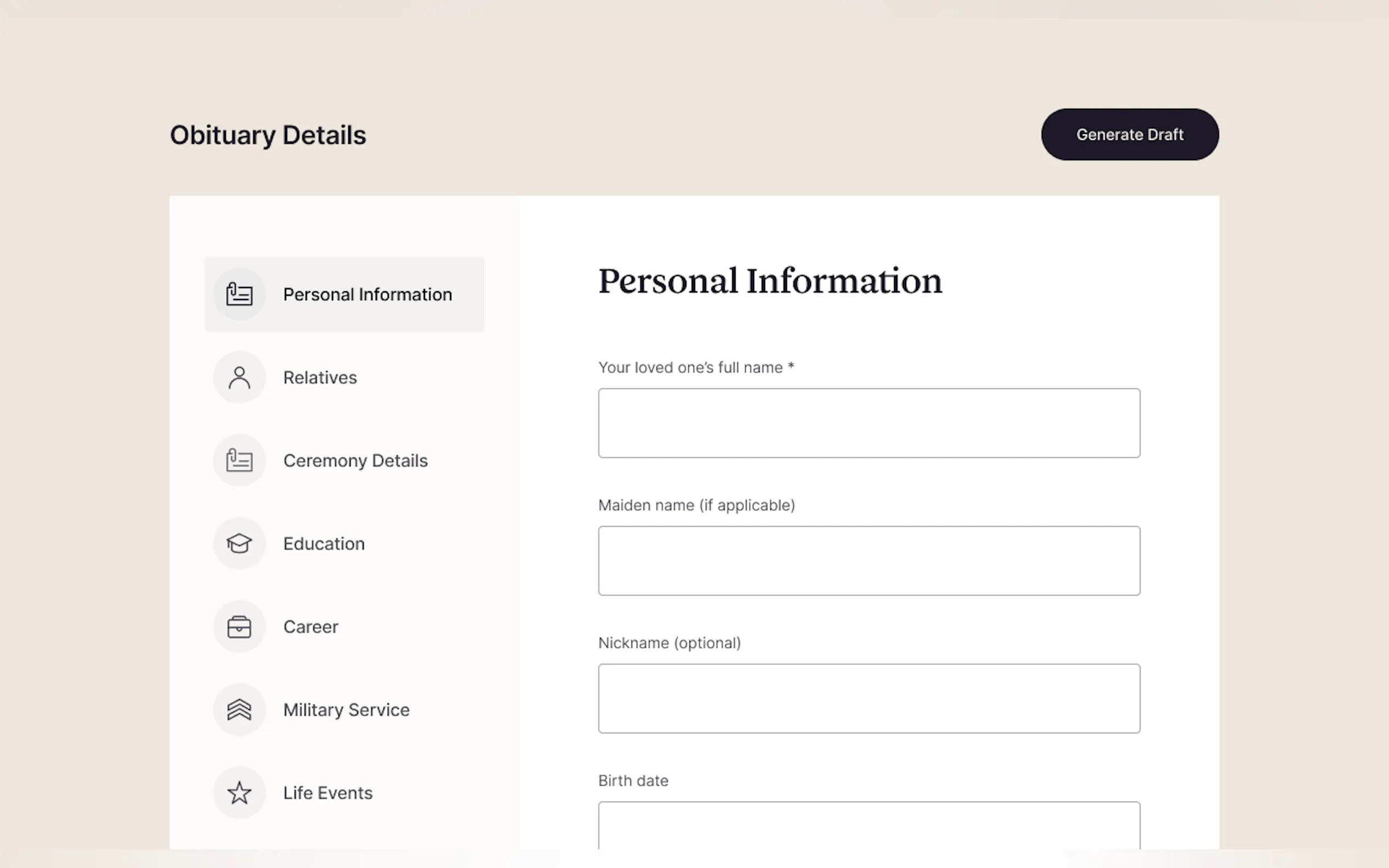Open the Relatives section label
The width and height of the screenshot is (1389, 868).
coord(320,378)
